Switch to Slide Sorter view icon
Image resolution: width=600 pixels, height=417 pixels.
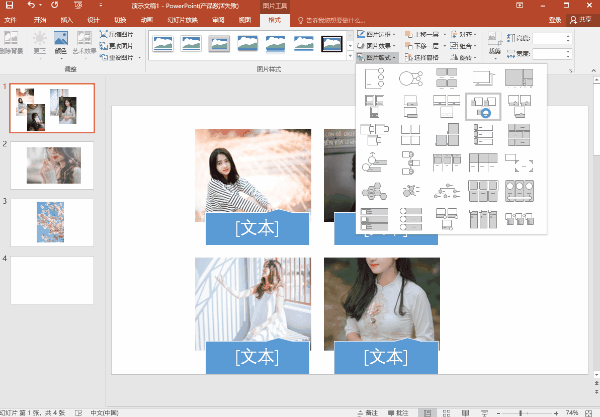446,413
